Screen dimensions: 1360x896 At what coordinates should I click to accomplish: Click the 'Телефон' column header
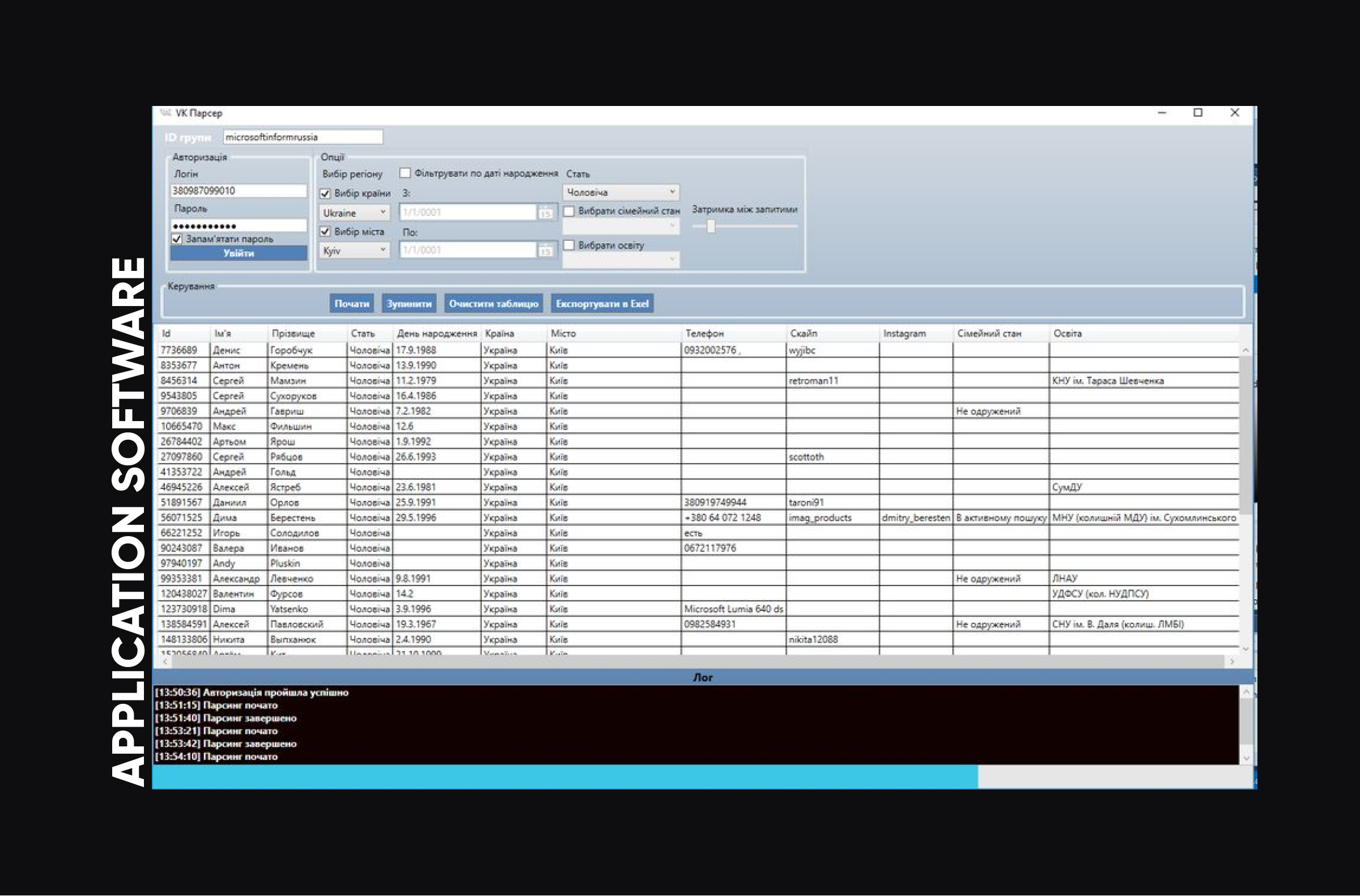[704, 333]
